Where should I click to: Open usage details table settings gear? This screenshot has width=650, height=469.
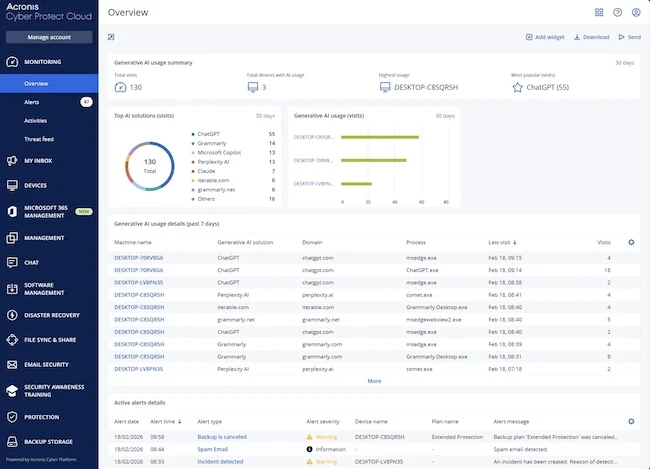(x=631, y=242)
